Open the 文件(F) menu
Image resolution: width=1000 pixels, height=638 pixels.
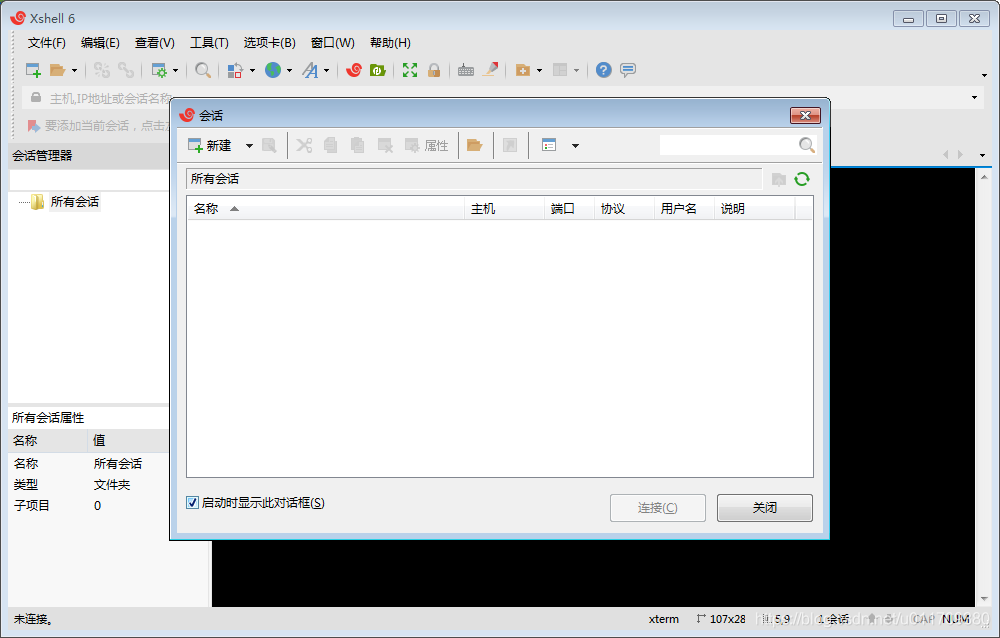(x=47, y=43)
